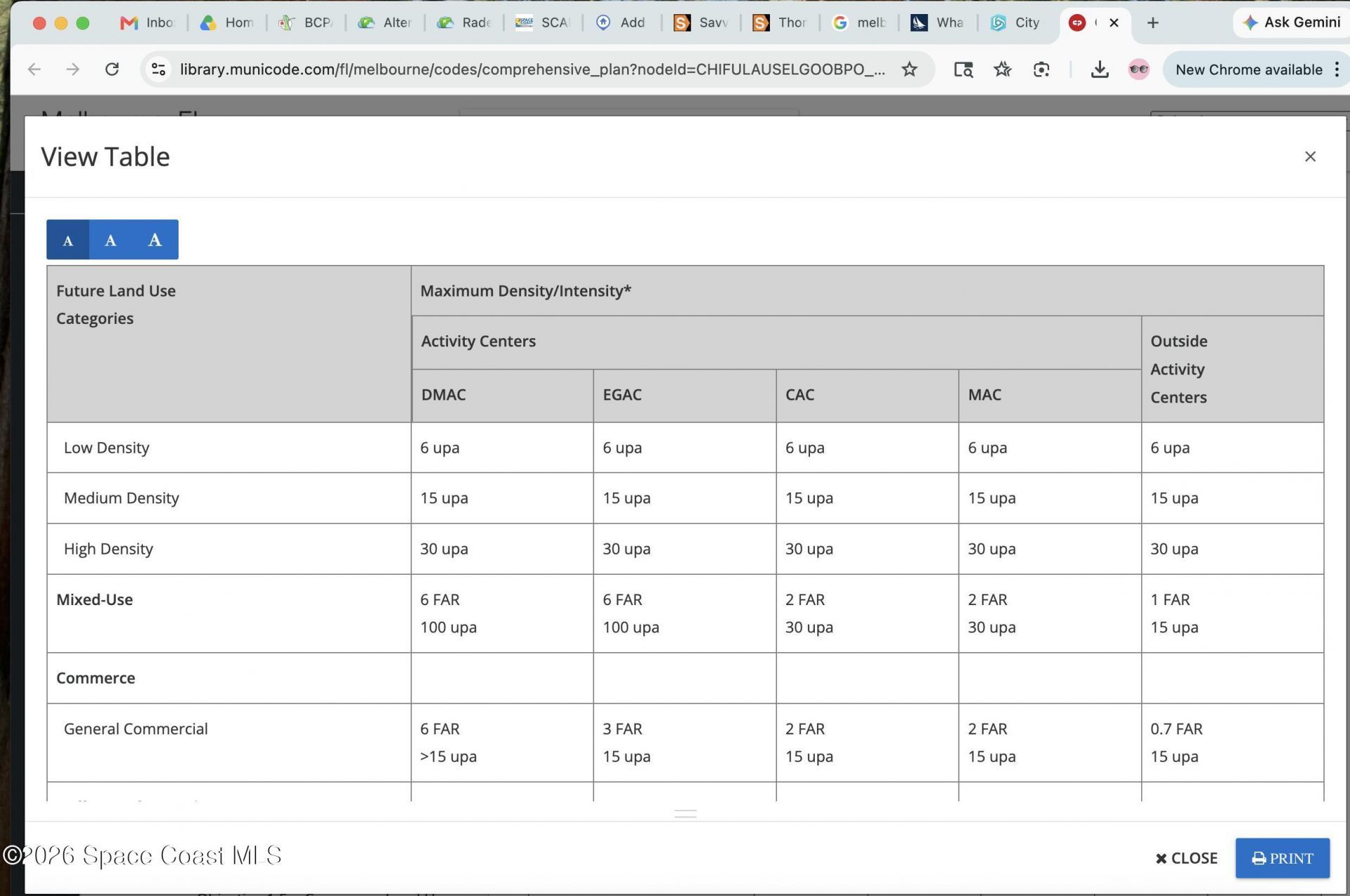Click the CLOSE button at dialog bottom
Image resolution: width=1350 pixels, height=896 pixels.
[x=1186, y=858]
